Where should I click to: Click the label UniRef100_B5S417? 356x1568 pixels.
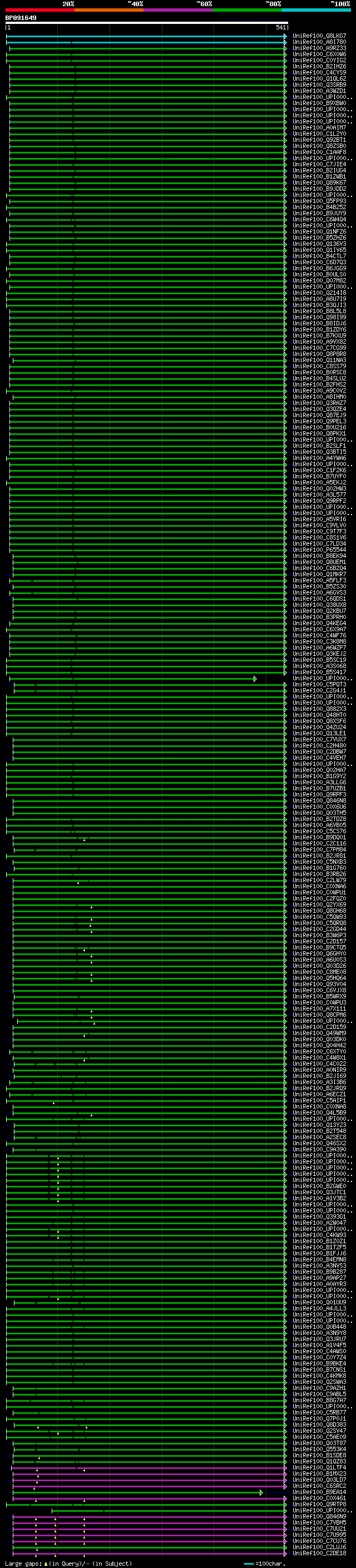(319, 672)
